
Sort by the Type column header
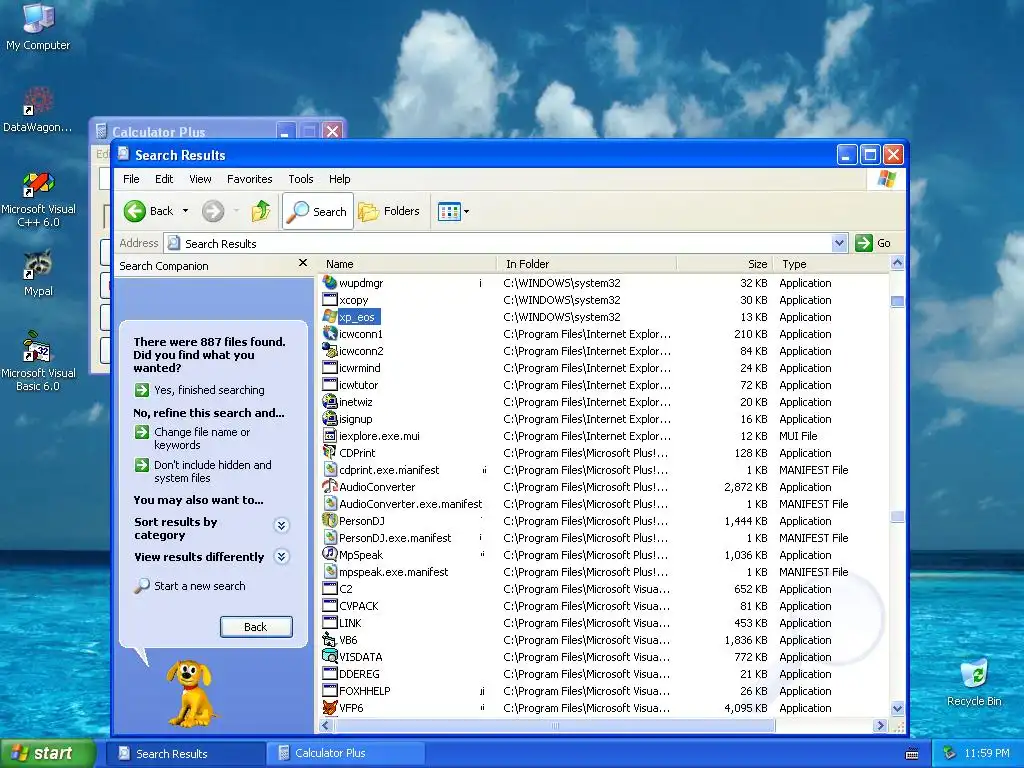(x=831, y=264)
